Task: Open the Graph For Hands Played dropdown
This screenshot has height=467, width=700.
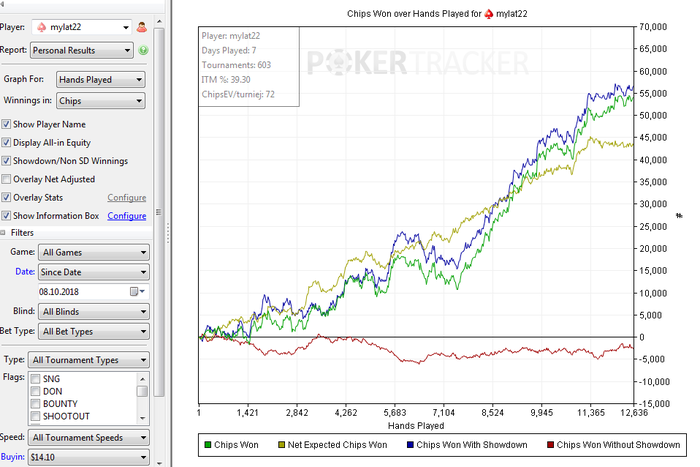Action: point(100,79)
